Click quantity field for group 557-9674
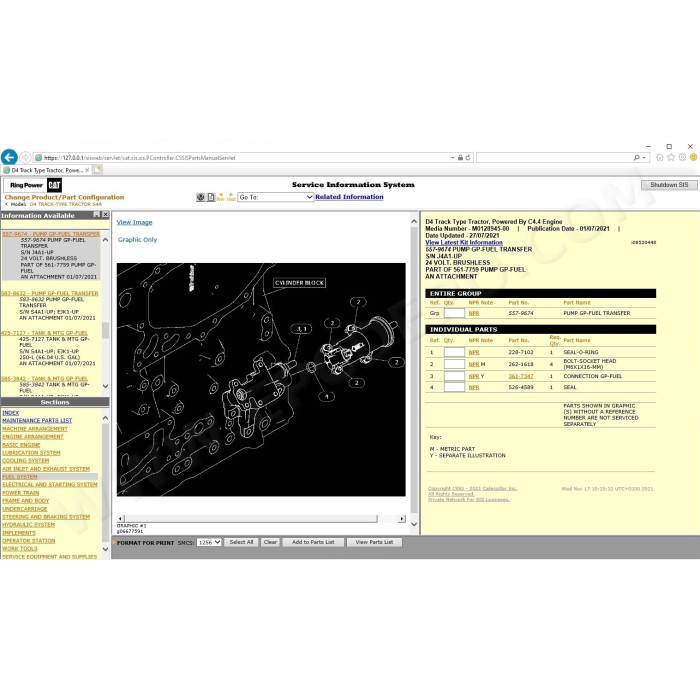The height and width of the screenshot is (700, 700). pyautogui.click(x=454, y=313)
